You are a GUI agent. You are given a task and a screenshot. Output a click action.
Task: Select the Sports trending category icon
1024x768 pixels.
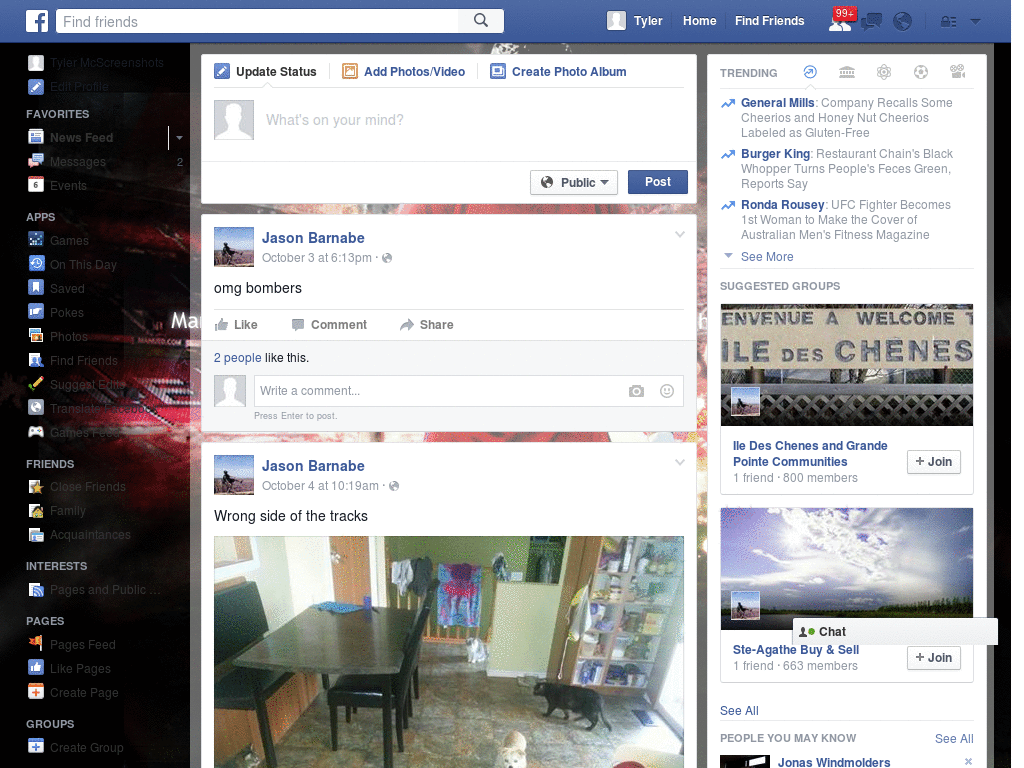click(921, 72)
